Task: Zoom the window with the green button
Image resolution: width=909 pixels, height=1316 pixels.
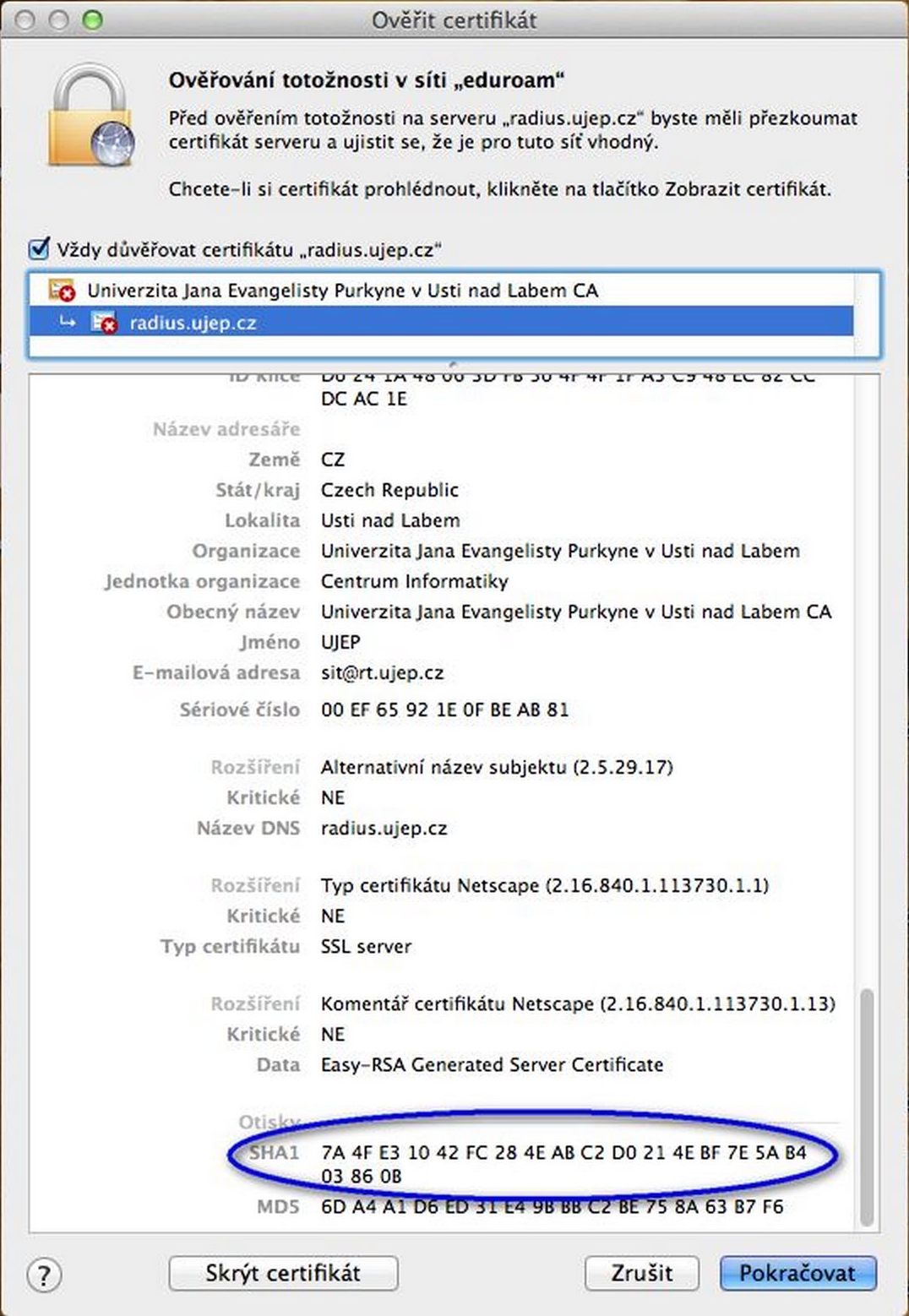Action: point(92,19)
